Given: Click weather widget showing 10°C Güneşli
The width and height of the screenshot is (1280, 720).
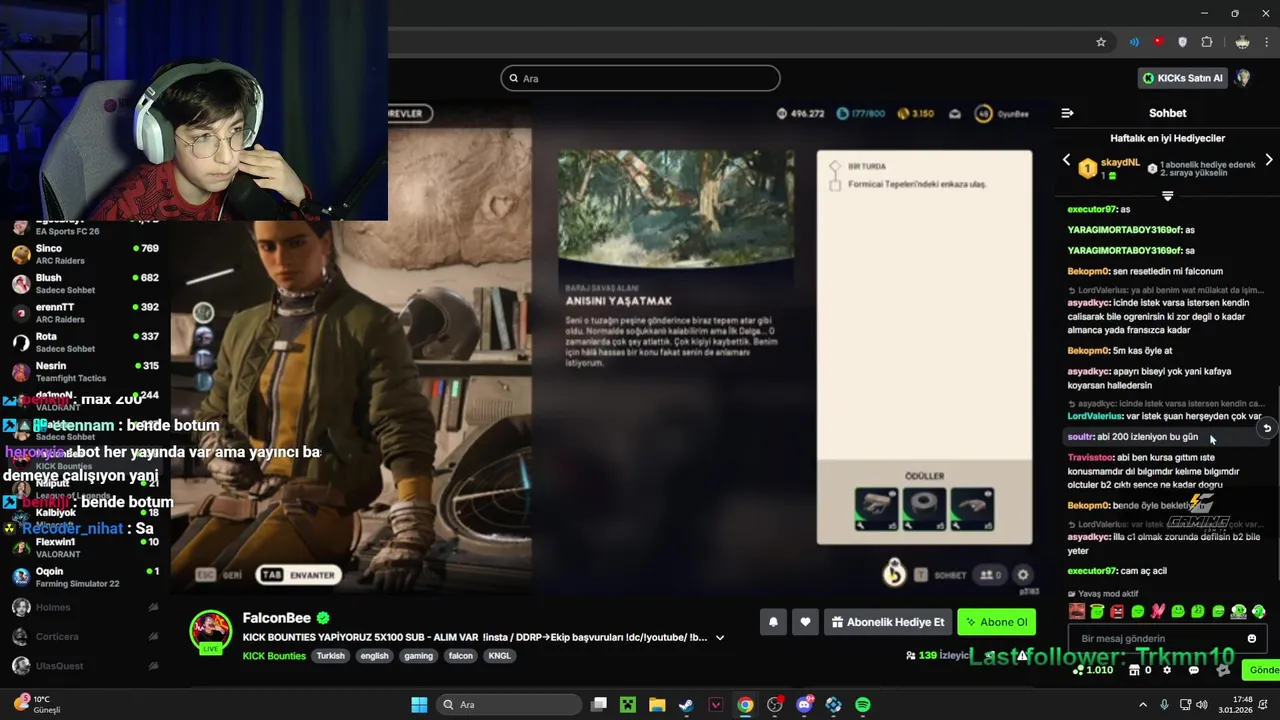Looking at the screenshot, I should 38,704.
